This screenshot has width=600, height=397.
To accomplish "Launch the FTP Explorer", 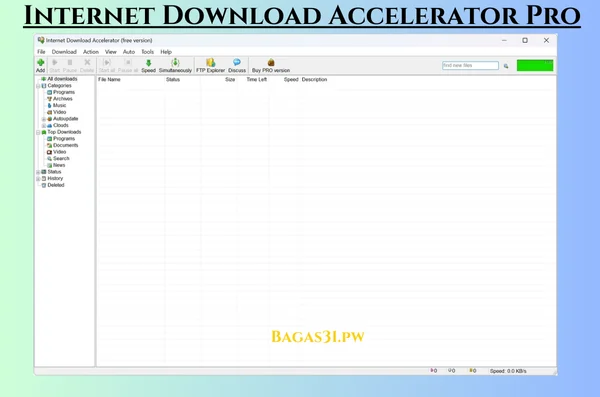I will tap(210, 65).
